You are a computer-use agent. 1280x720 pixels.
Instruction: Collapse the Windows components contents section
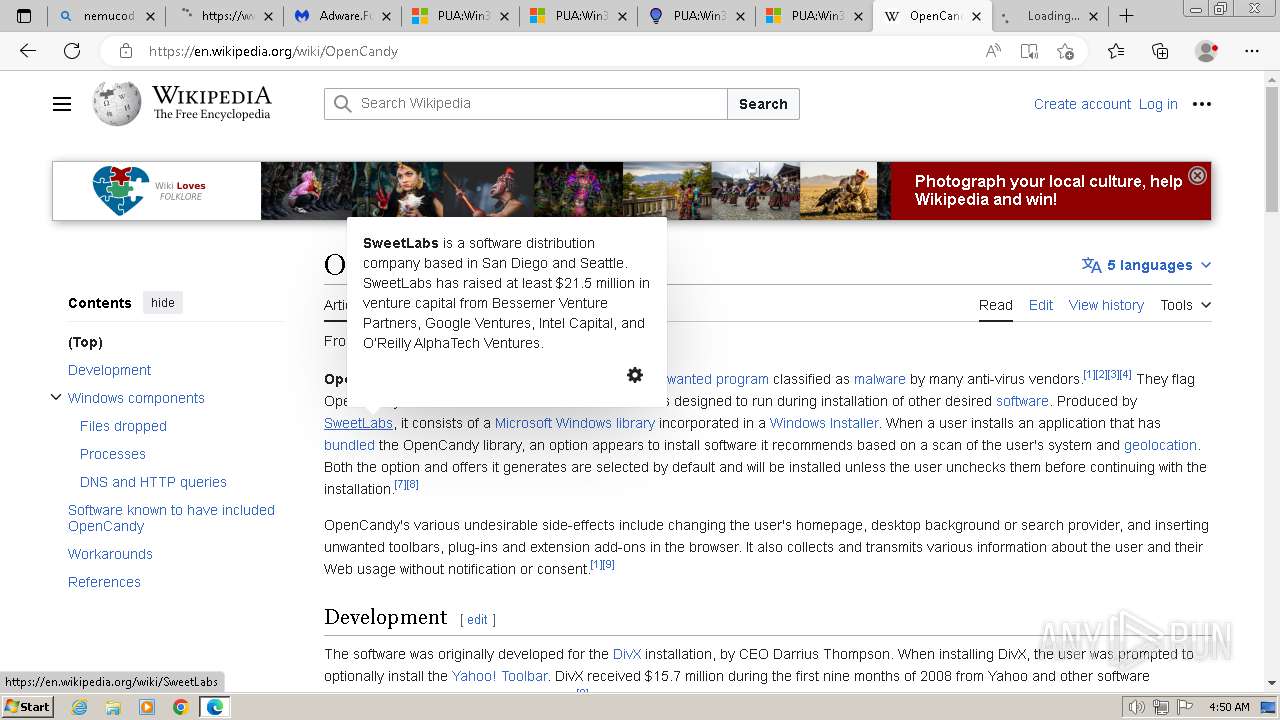[x=56, y=398]
